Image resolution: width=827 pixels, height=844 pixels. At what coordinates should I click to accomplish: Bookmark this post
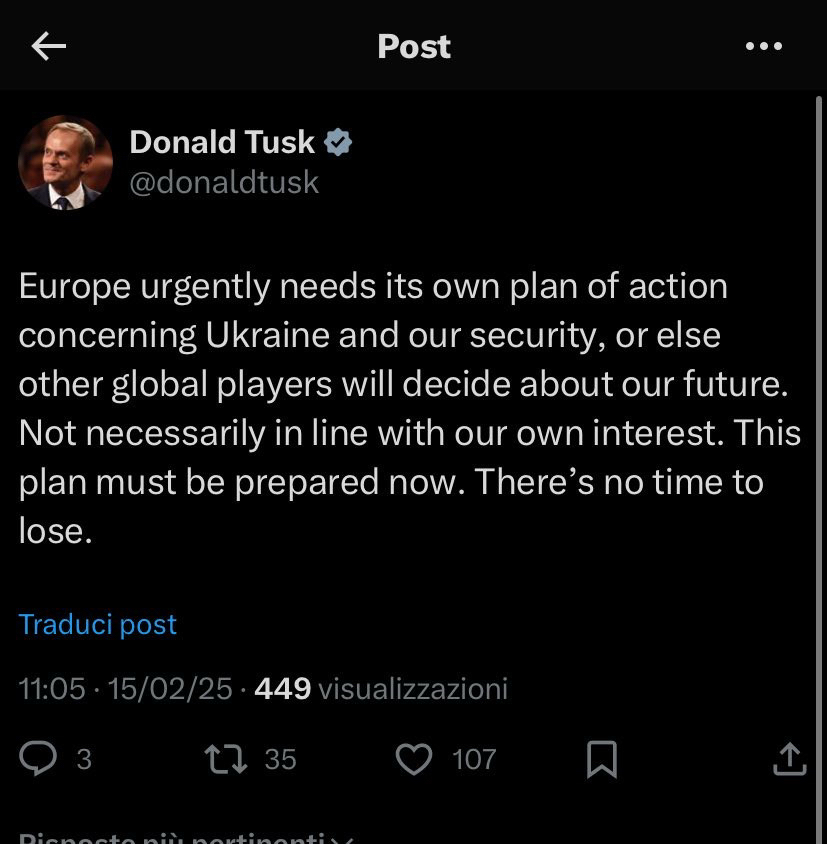(601, 759)
